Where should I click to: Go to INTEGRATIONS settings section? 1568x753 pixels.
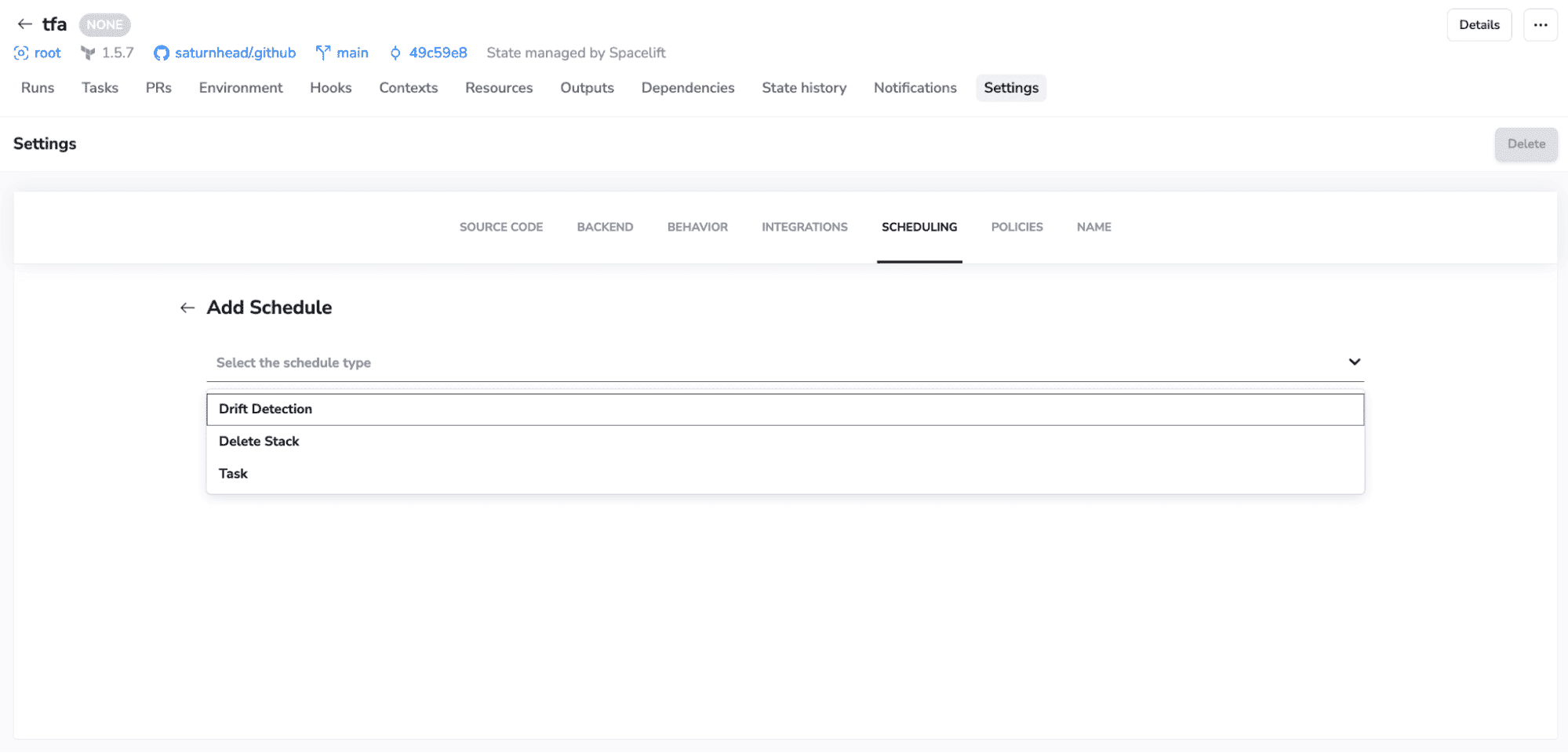805,227
